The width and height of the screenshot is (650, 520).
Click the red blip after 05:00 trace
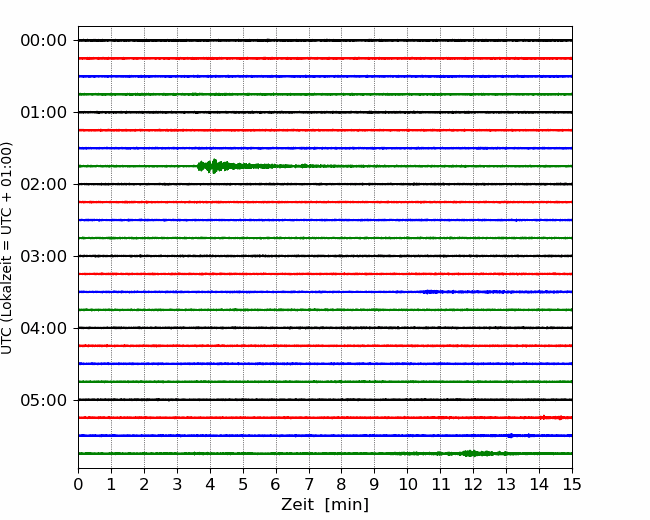tap(551, 418)
